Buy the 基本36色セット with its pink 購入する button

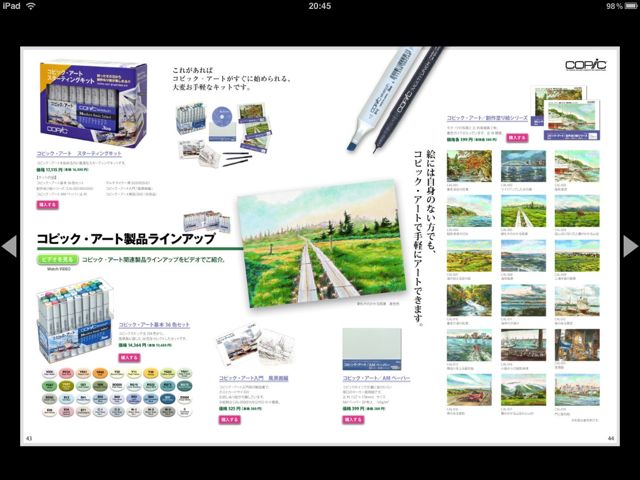coord(129,358)
